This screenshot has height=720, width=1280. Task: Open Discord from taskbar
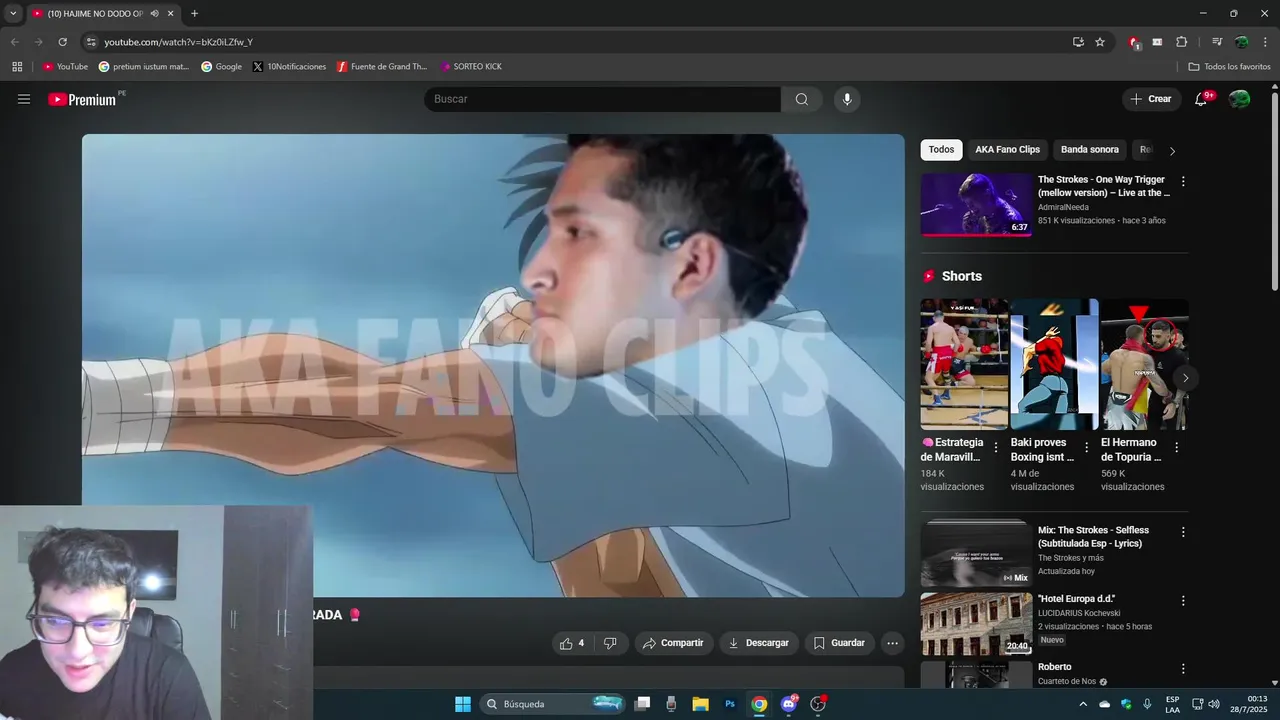789,704
